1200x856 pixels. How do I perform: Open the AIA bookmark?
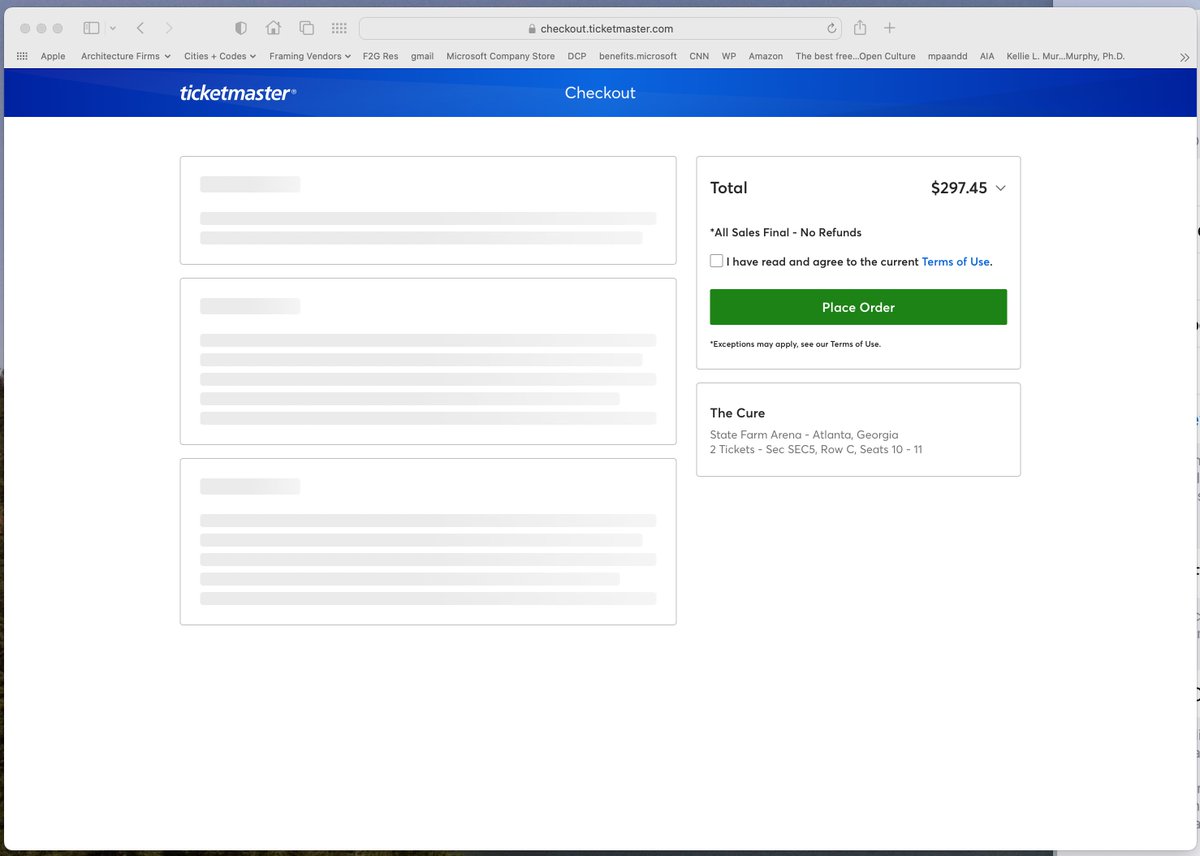(x=987, y=56)
